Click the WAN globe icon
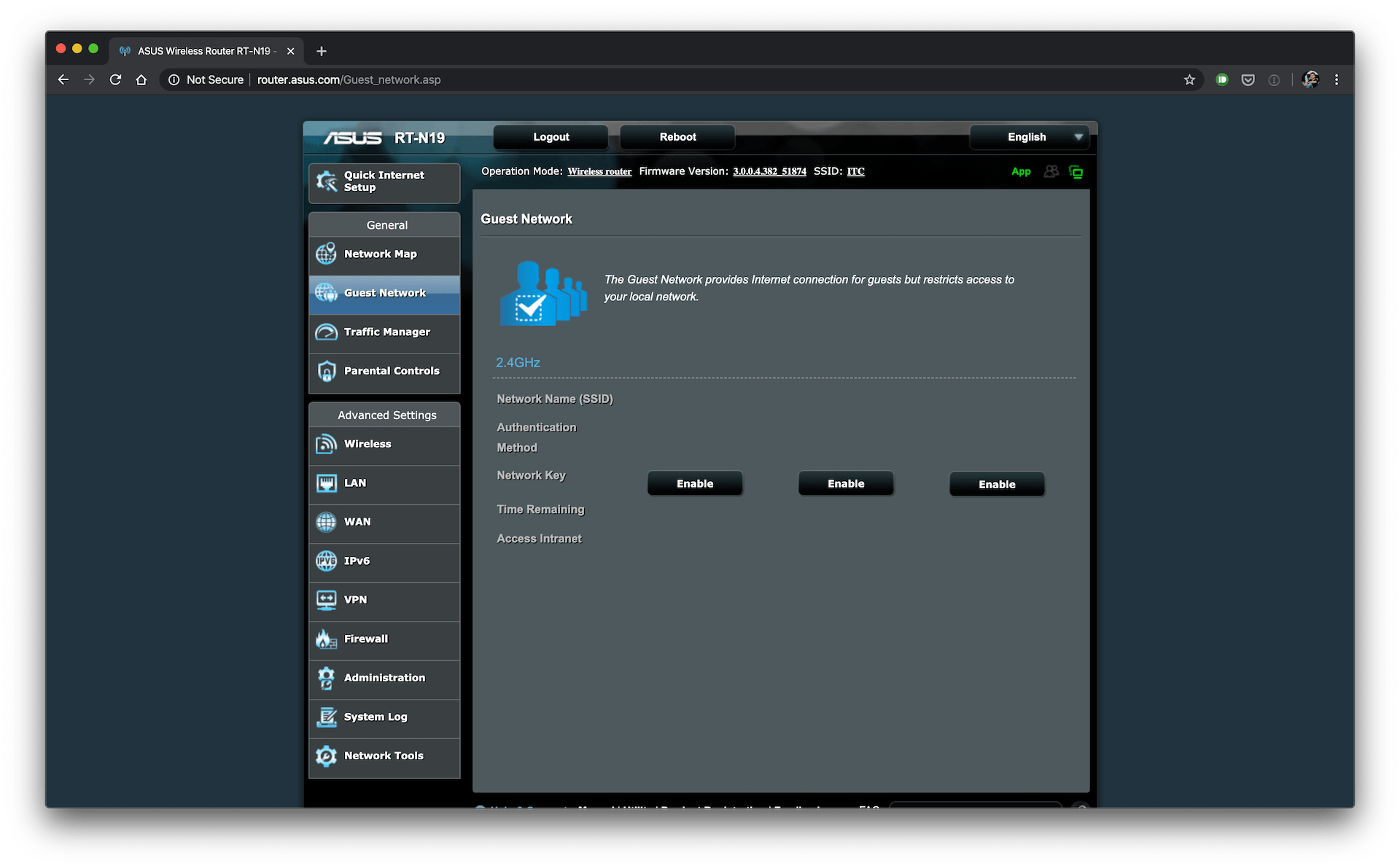The image size is (1400, 868). [x=326, y=522]
